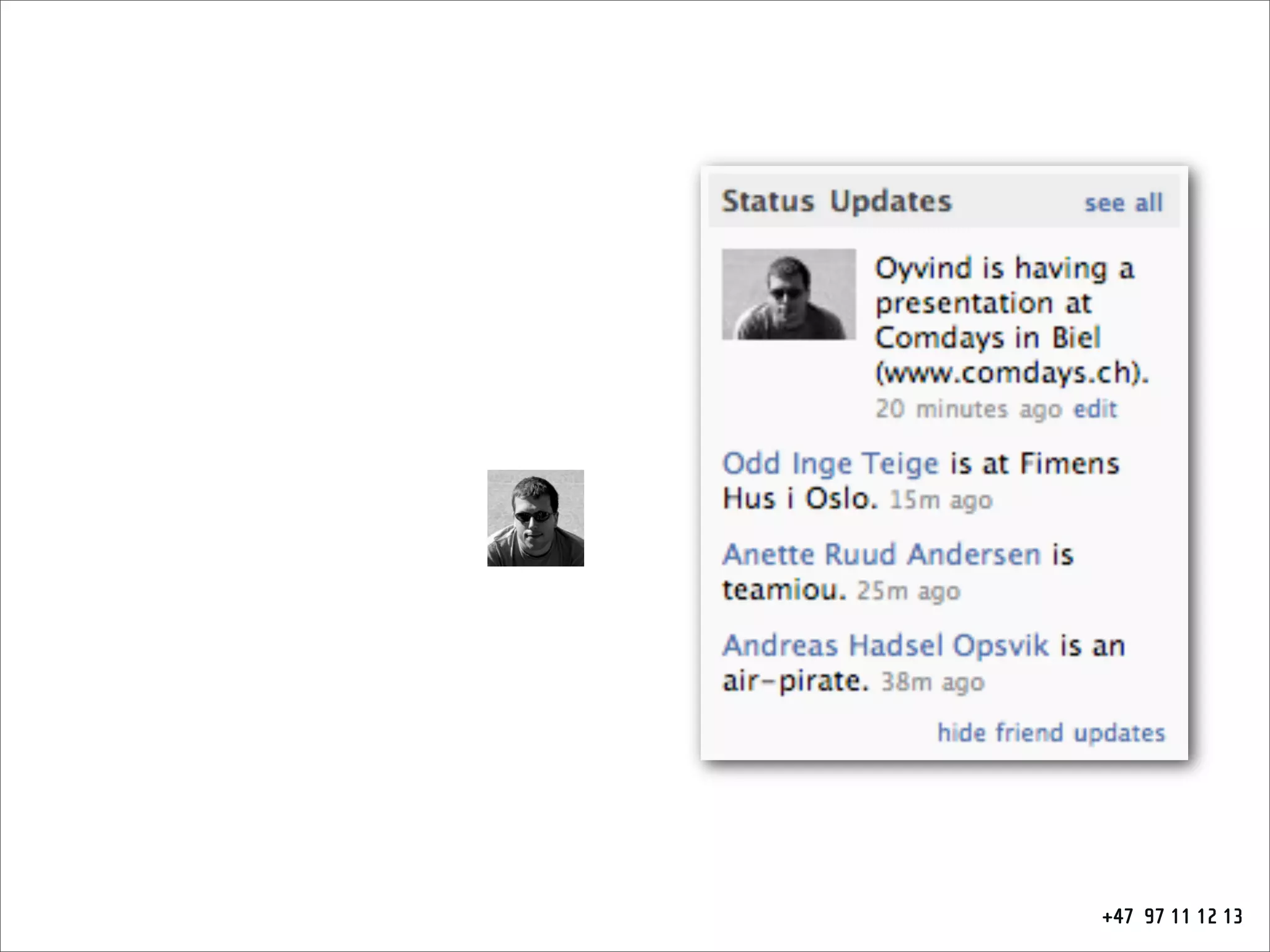Open Odd Inge Teige's profile link
Image resolution: width=1270 pixels, height=952 pixels.
(830, 464)
